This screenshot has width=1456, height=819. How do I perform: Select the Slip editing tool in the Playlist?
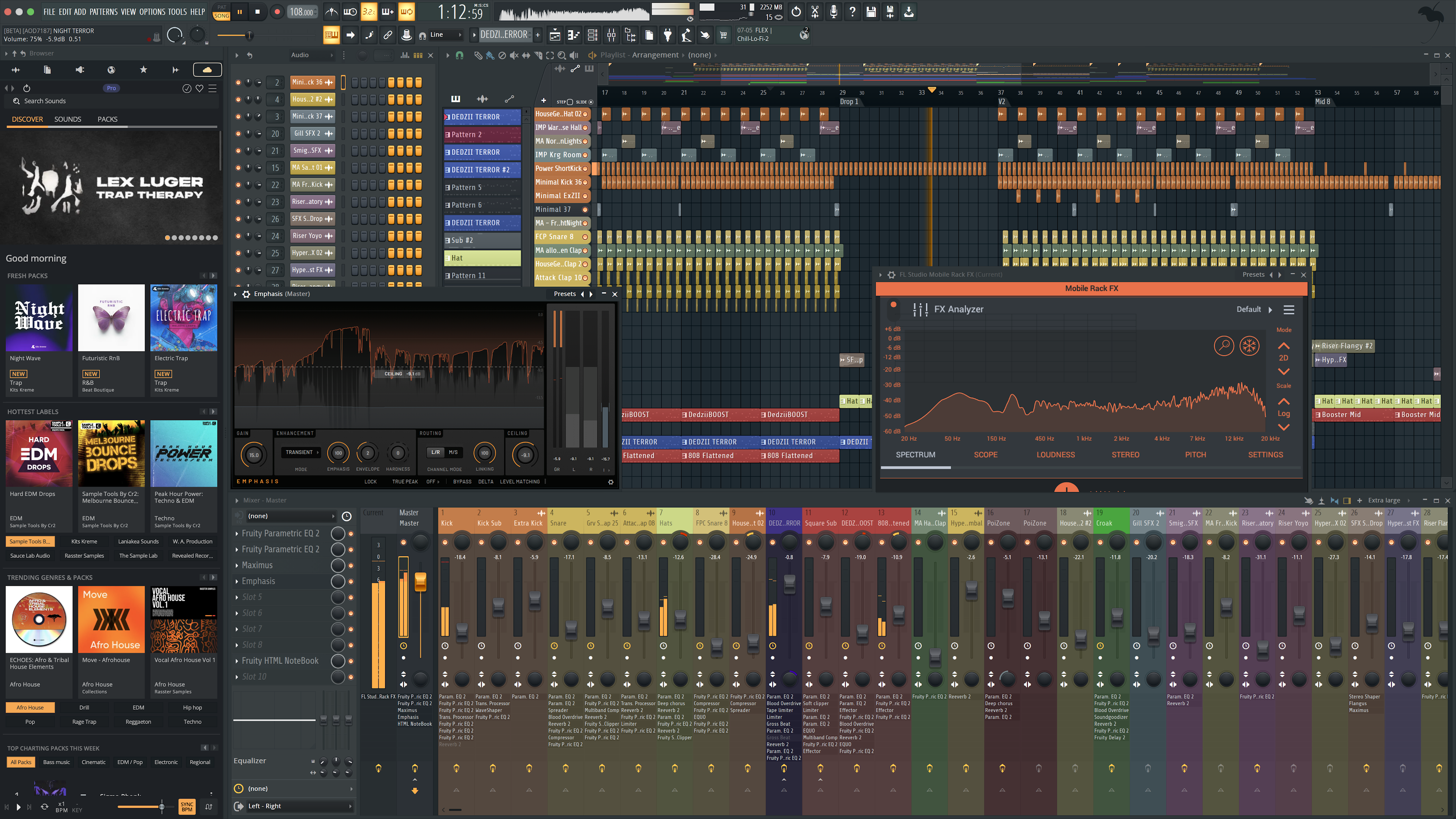tap(526, 55)
